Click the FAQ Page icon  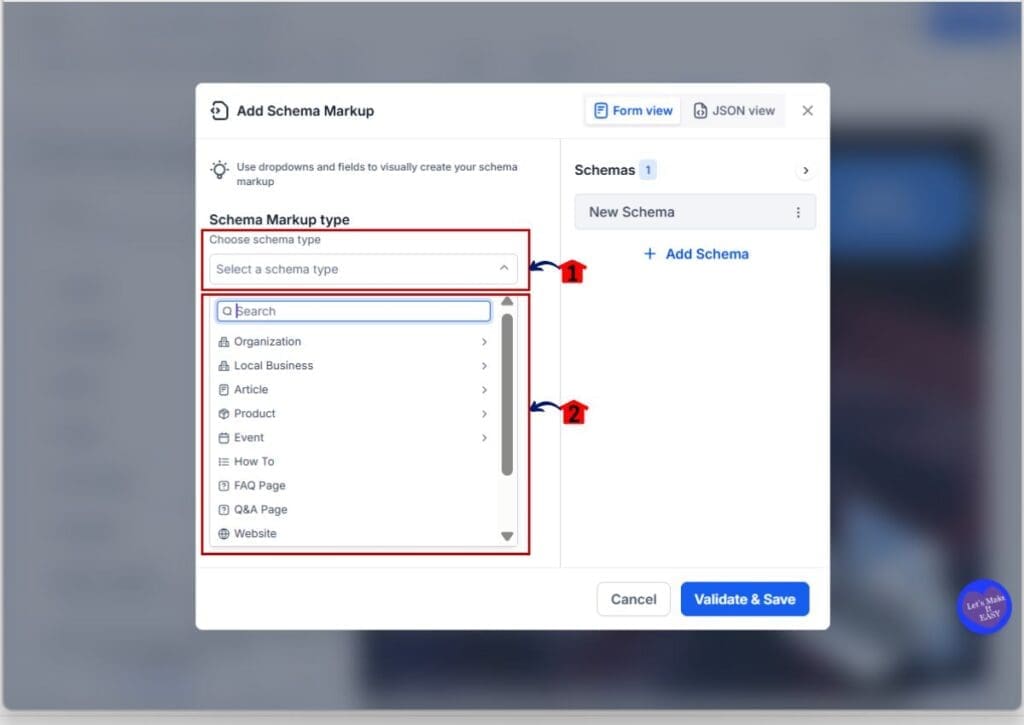222,485
